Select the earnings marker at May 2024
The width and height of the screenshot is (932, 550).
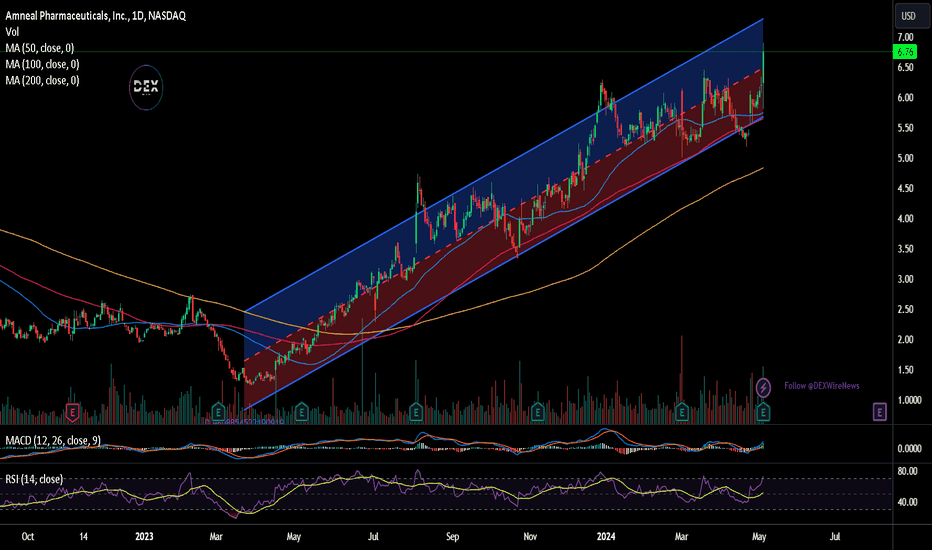(763, 411)
